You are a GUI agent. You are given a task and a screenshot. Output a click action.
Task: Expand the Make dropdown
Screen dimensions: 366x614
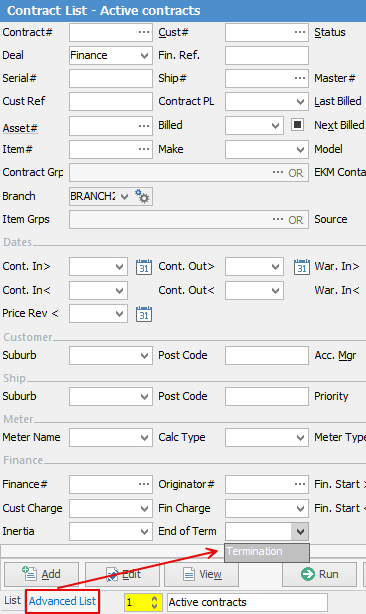point(300,149)
